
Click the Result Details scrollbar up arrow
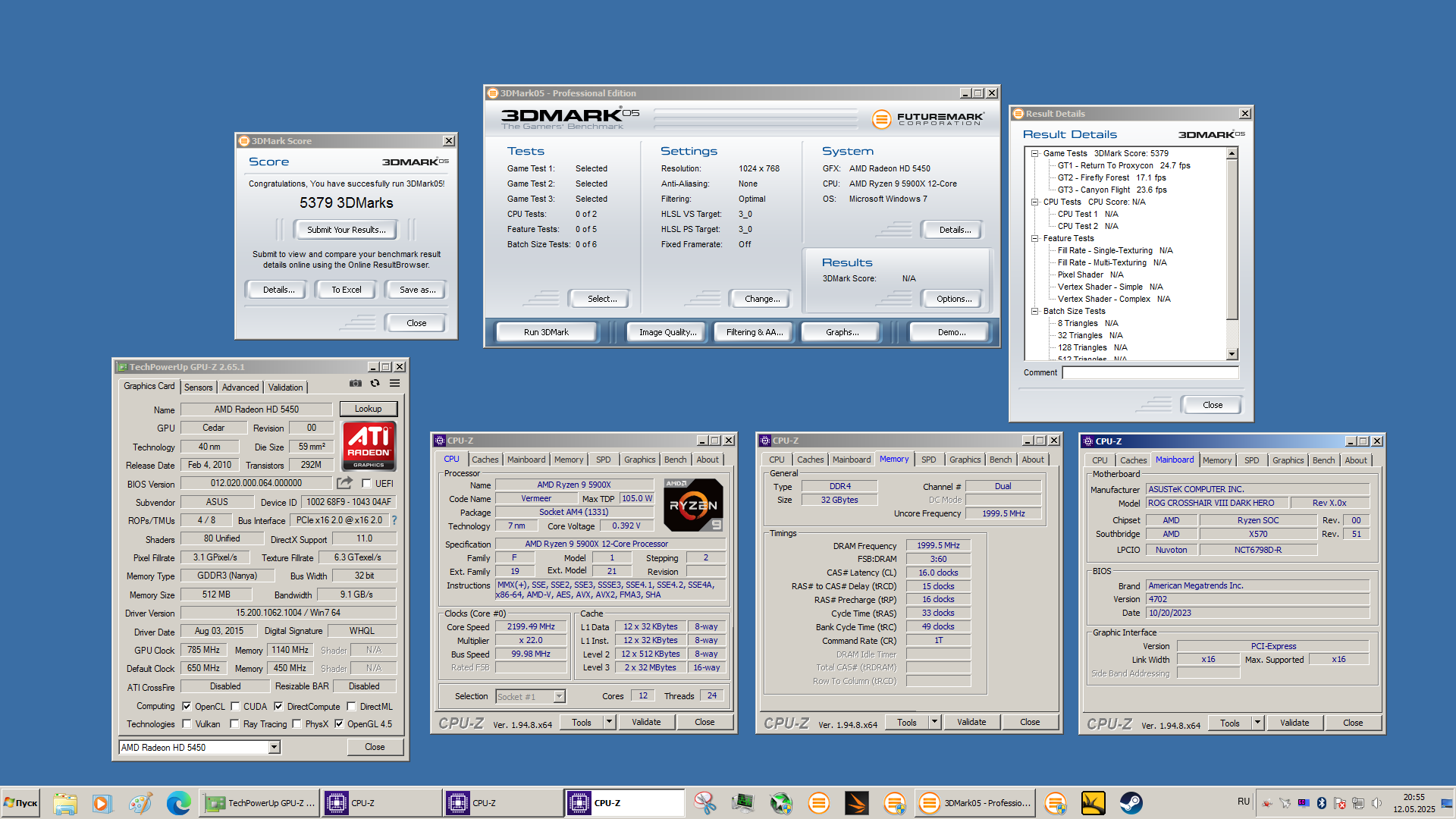click(1232, 154)
